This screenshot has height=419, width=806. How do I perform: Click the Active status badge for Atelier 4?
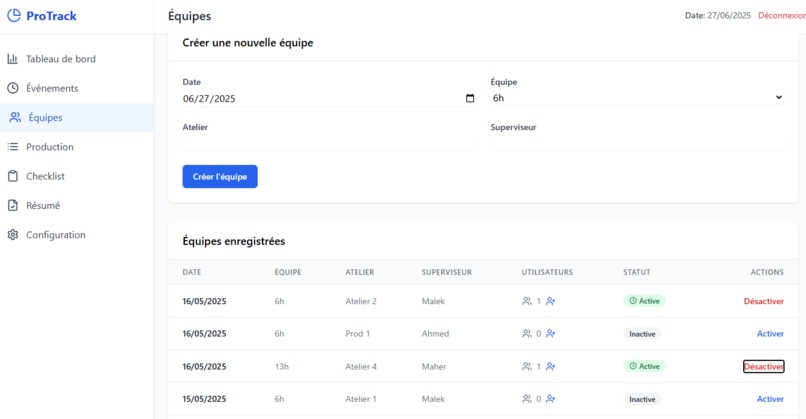(x=644, y=366)
